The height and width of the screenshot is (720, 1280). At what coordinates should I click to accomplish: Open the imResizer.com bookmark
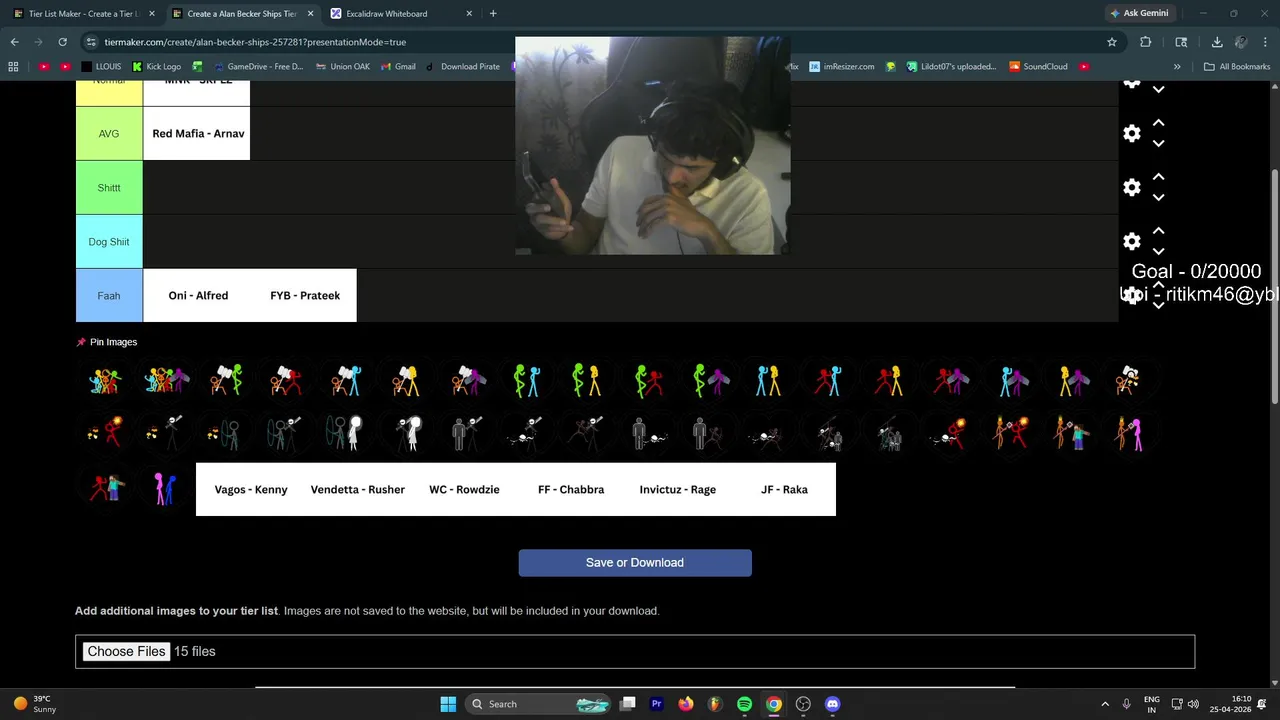(842, 67)
